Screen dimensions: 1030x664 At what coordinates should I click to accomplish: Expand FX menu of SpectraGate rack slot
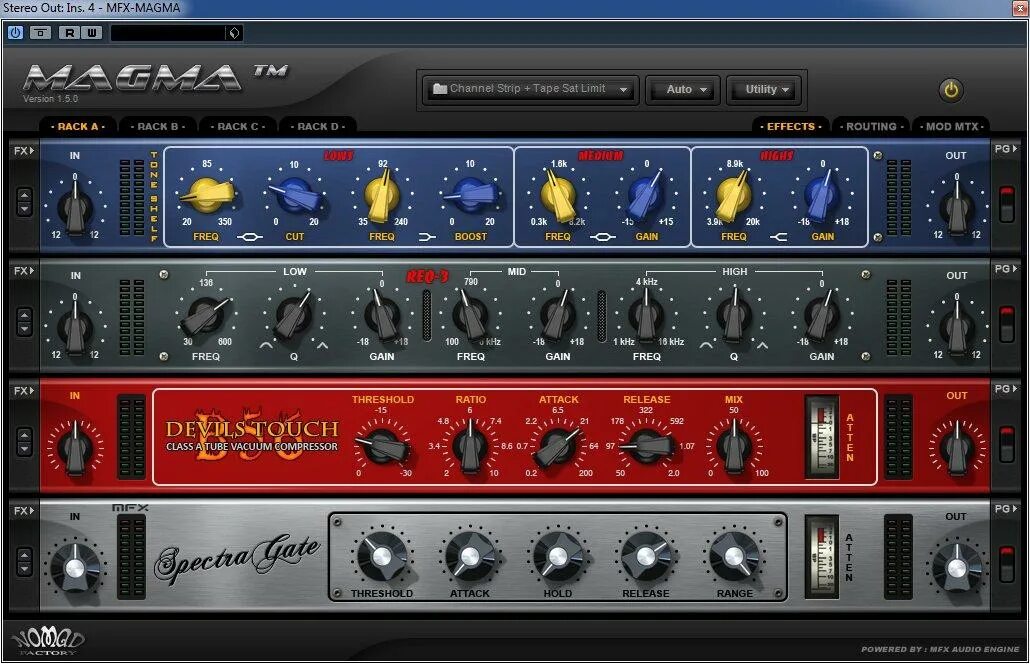(x=24, y=510)
